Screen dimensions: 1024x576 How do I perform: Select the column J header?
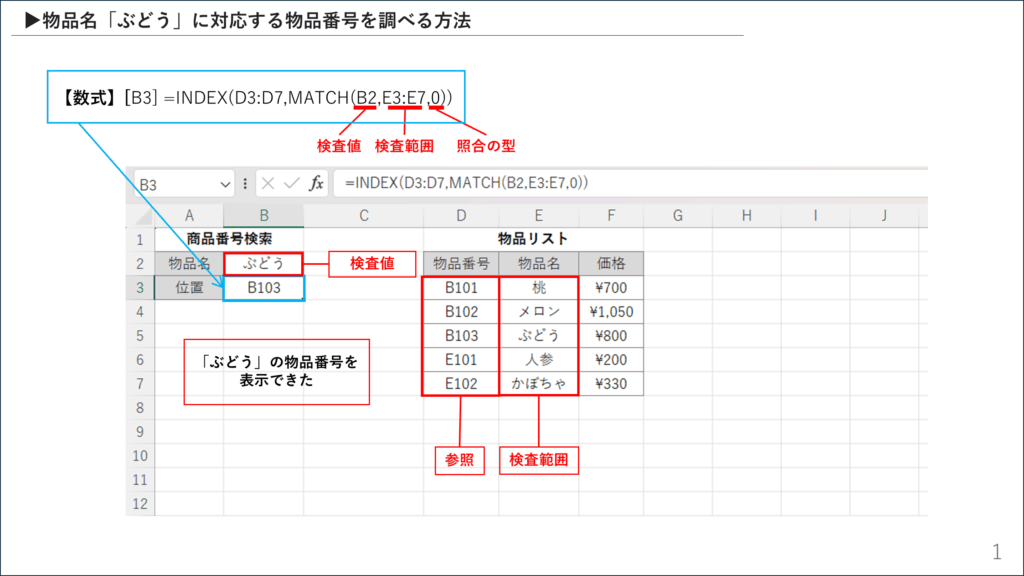coord(884,216)
